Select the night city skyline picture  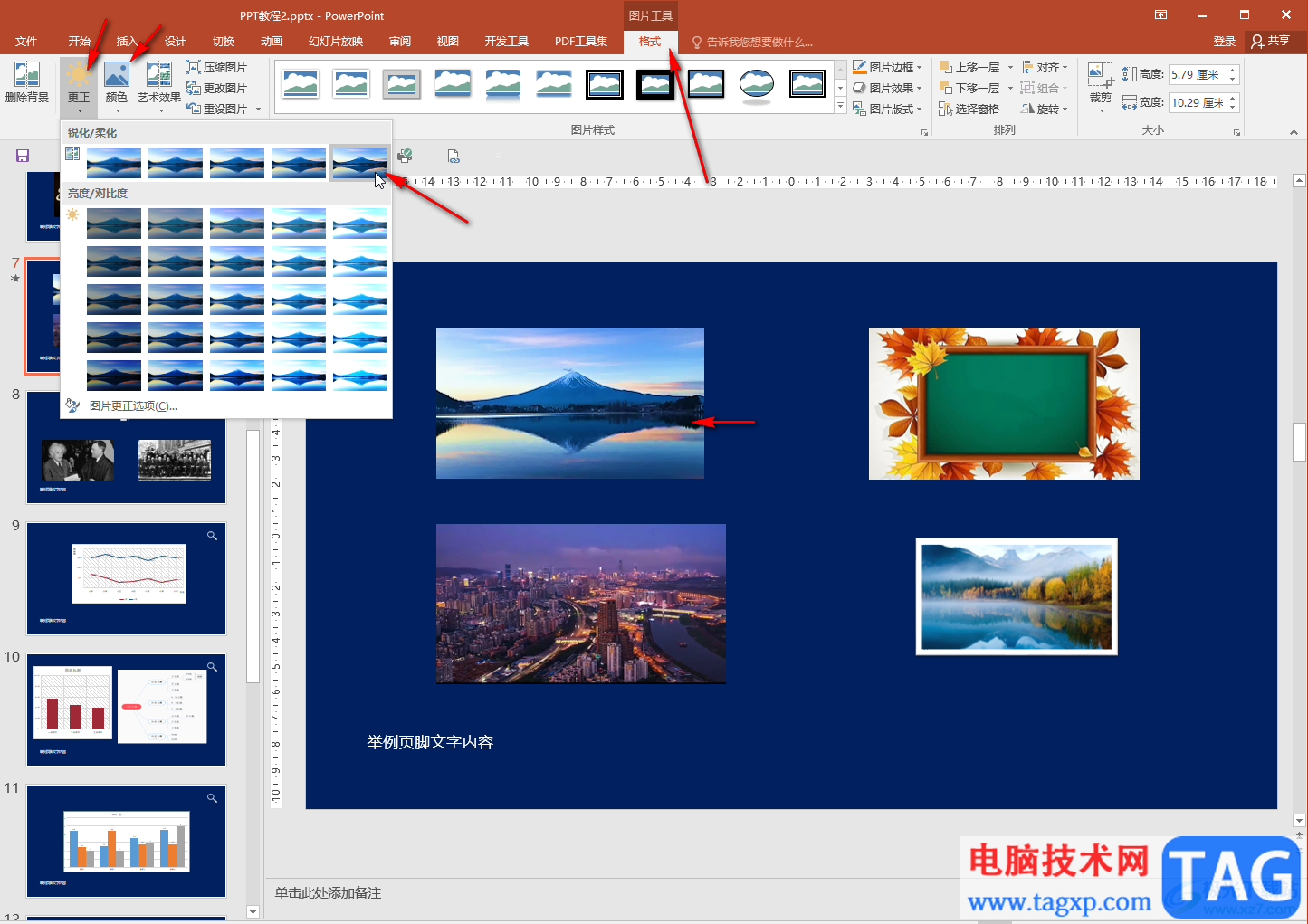[x=581, y=604]
